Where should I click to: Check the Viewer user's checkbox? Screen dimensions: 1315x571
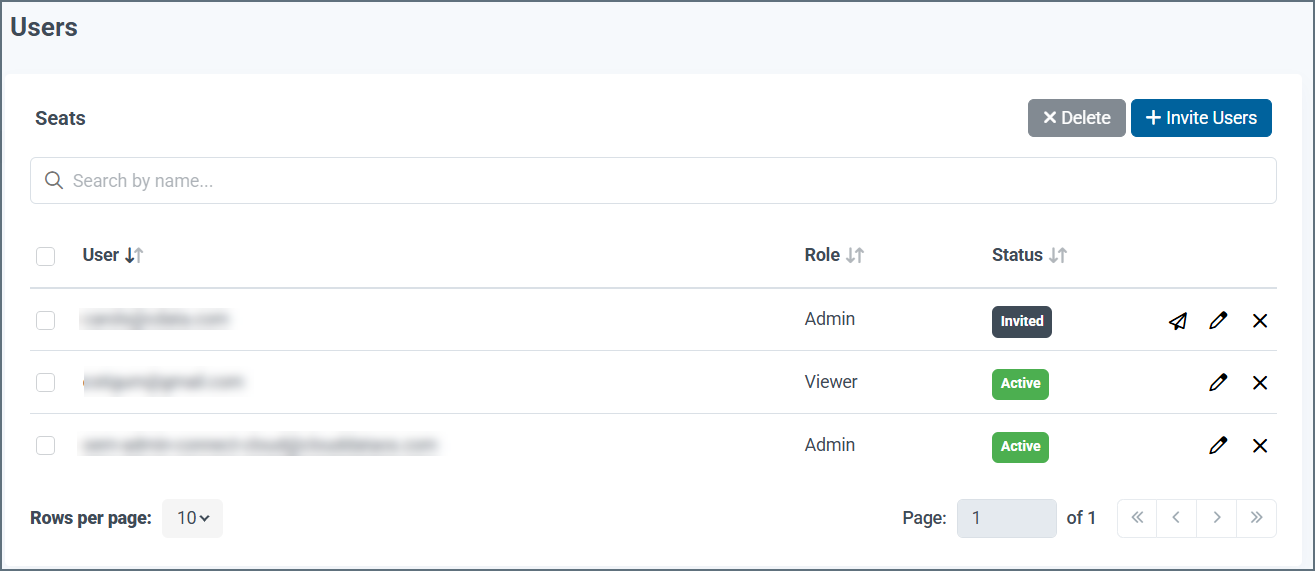45,382
